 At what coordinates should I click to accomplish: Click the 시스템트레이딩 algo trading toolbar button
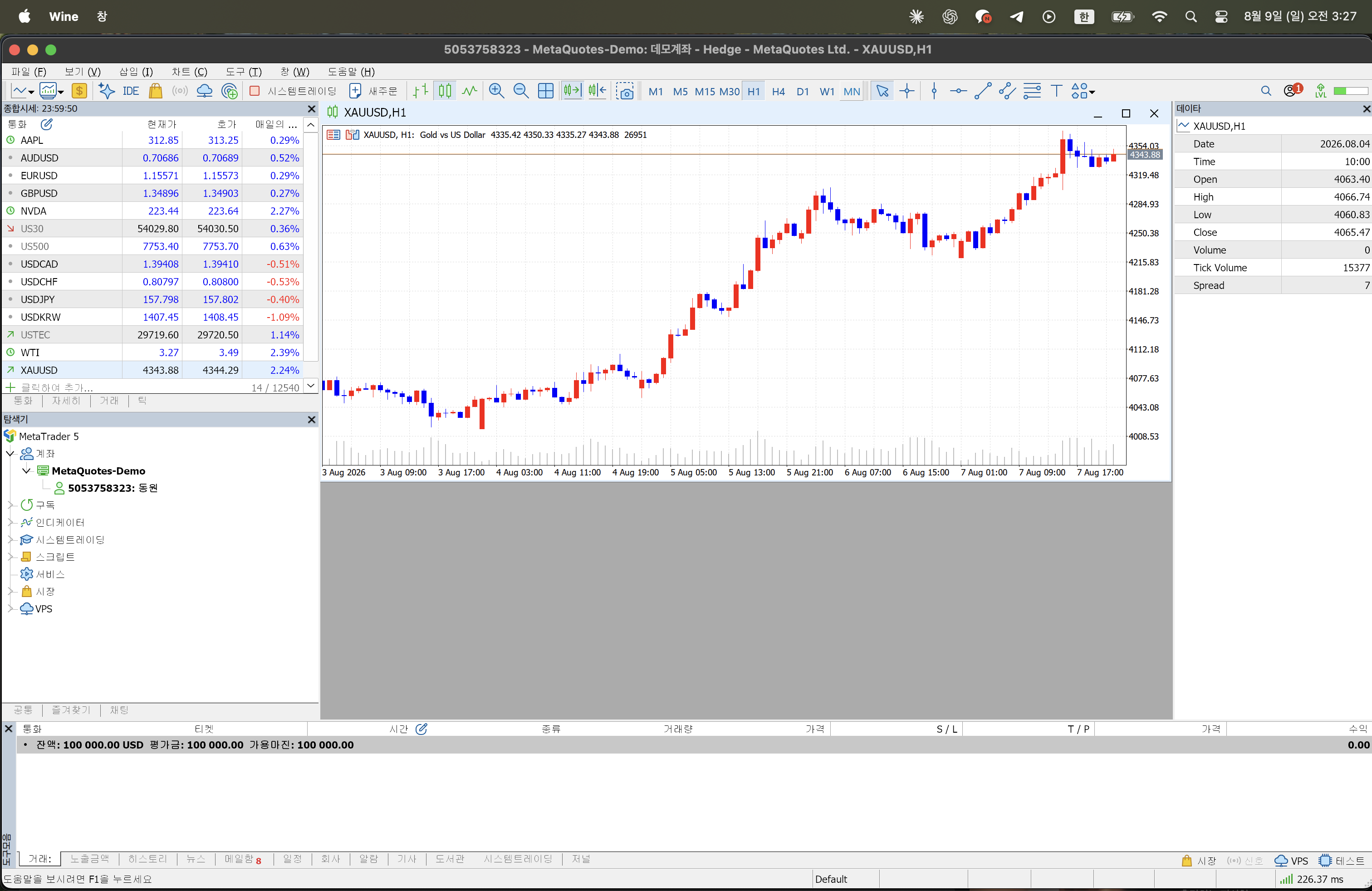pos(294,90)
